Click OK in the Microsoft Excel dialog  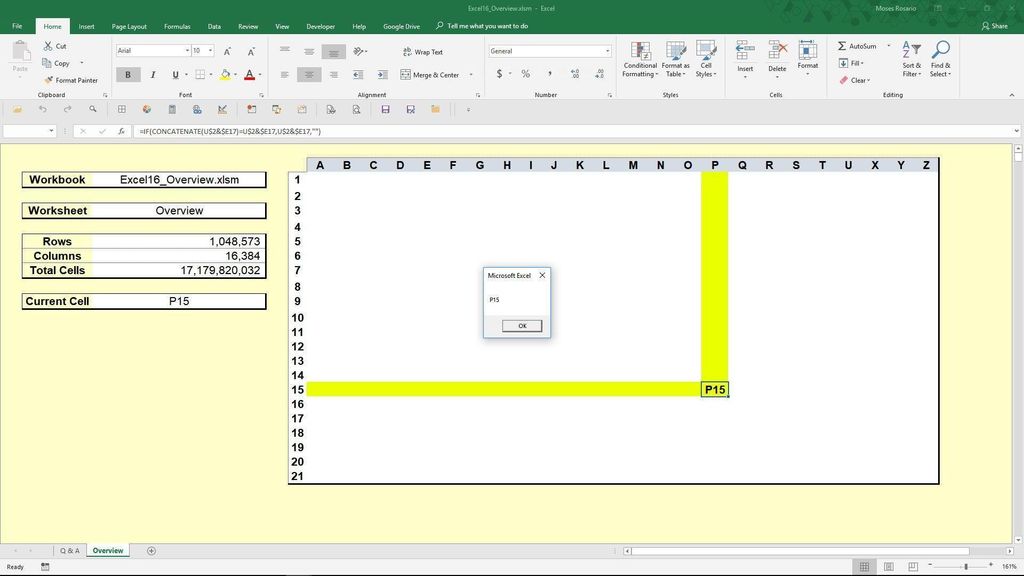point(522,326)
